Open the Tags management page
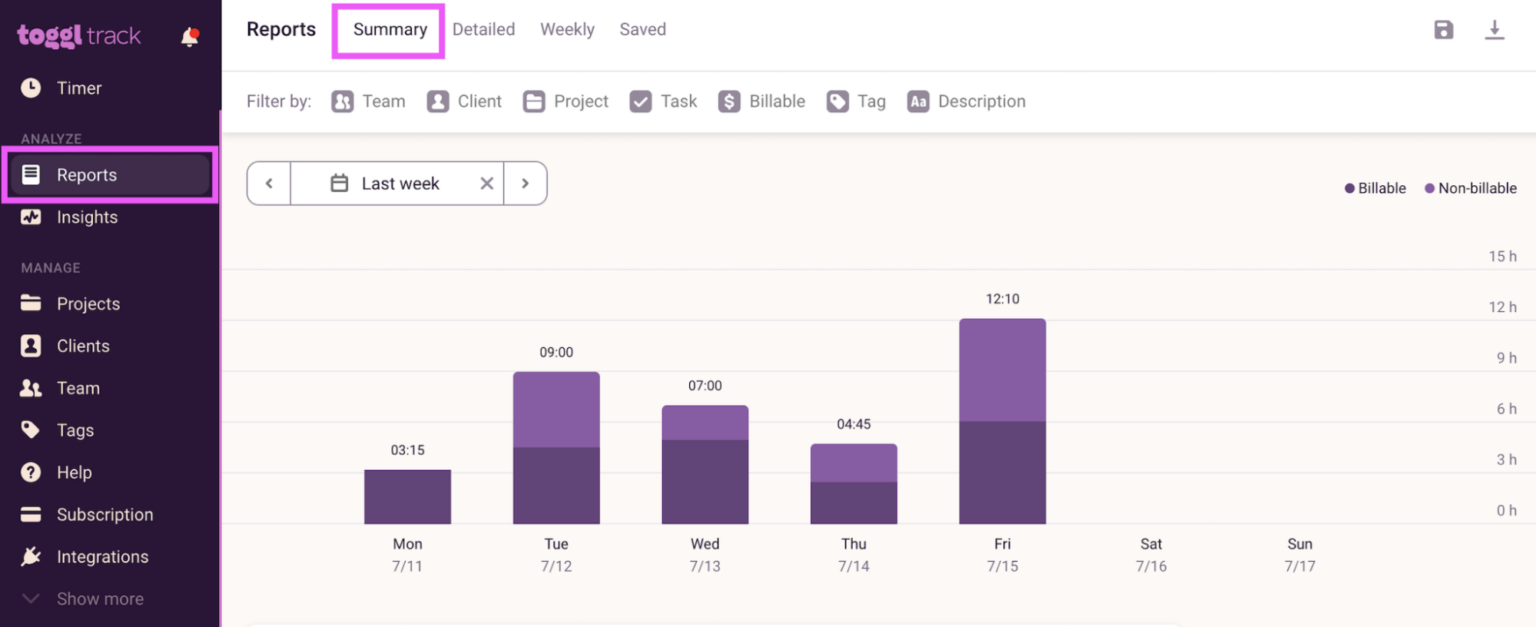The height and width of the screenshot is (627, 1536). pyautogui.click(x=75, y=430)
